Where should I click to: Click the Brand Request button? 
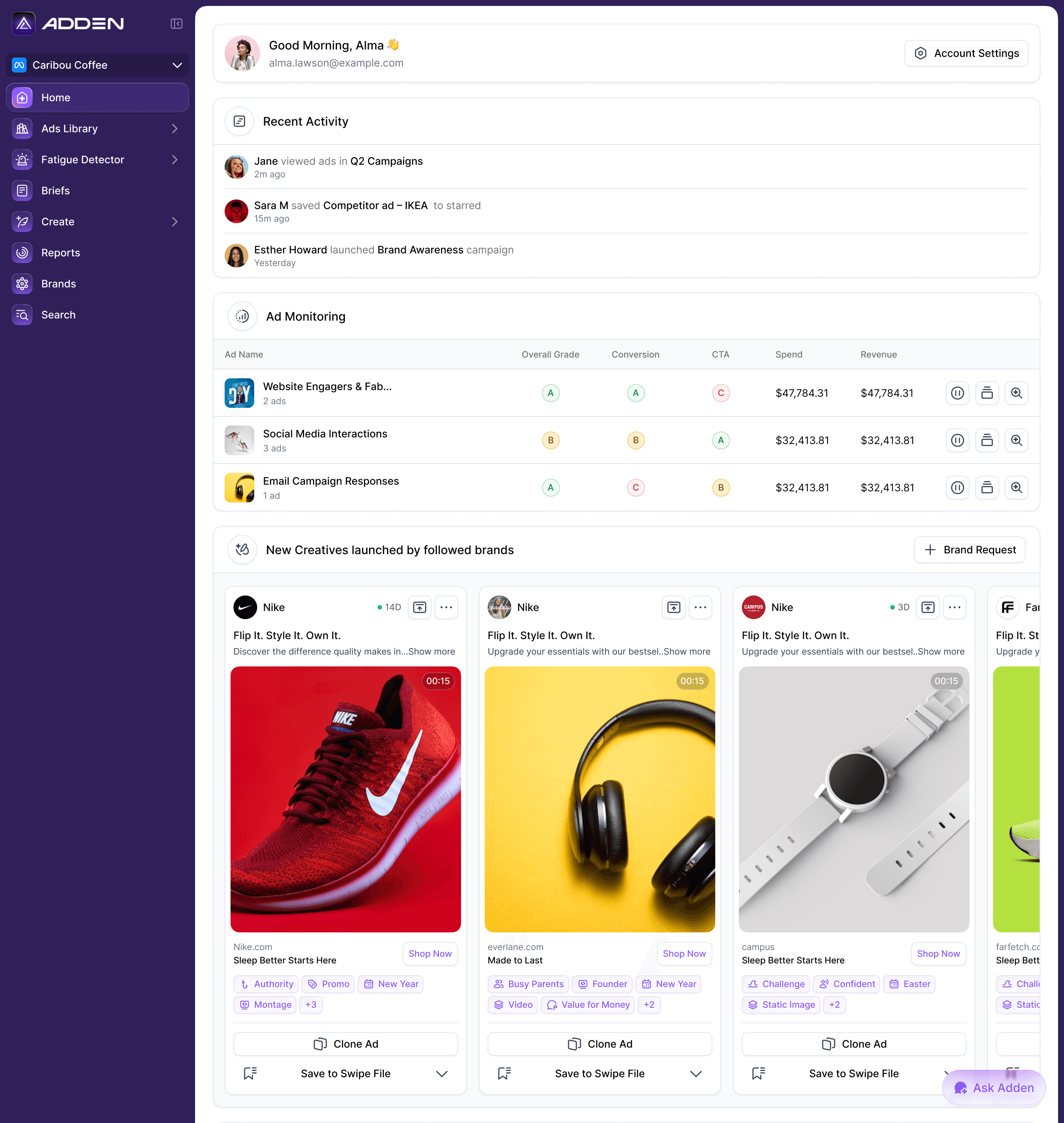pyautogui.click(x=969, y=550)
